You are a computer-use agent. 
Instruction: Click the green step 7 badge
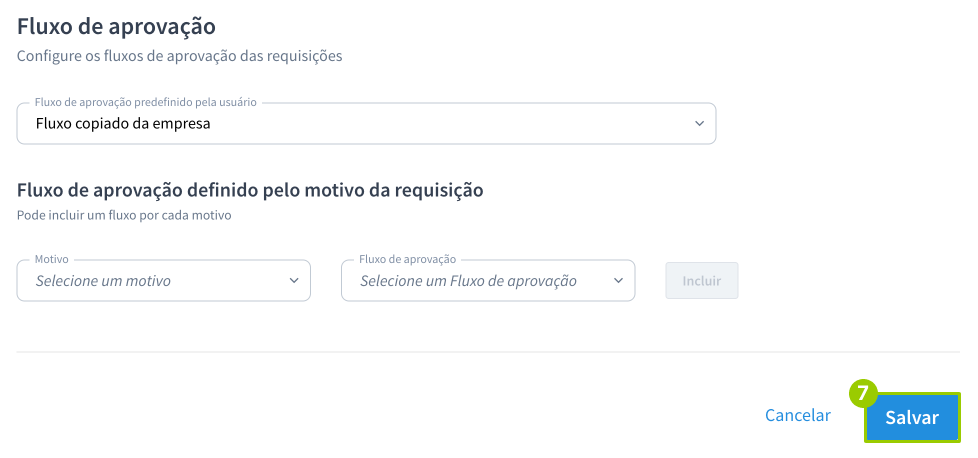[863, 393]
